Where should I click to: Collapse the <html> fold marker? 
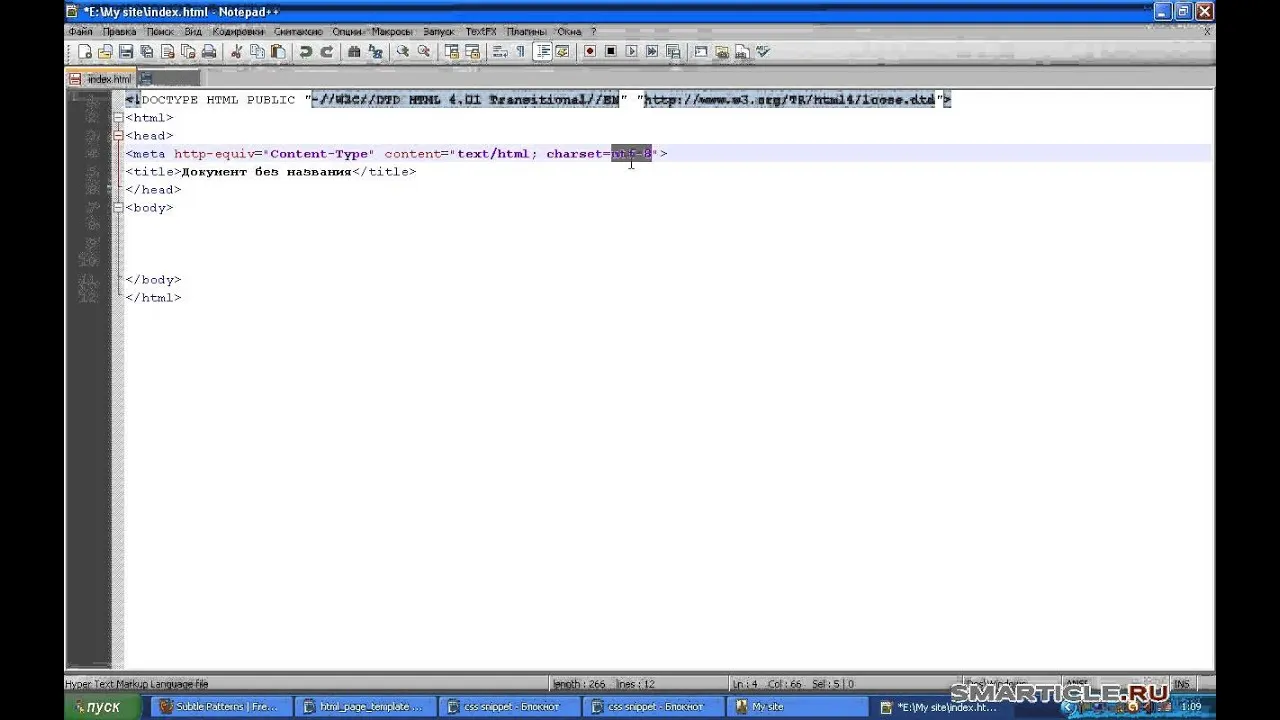point(118,118)
